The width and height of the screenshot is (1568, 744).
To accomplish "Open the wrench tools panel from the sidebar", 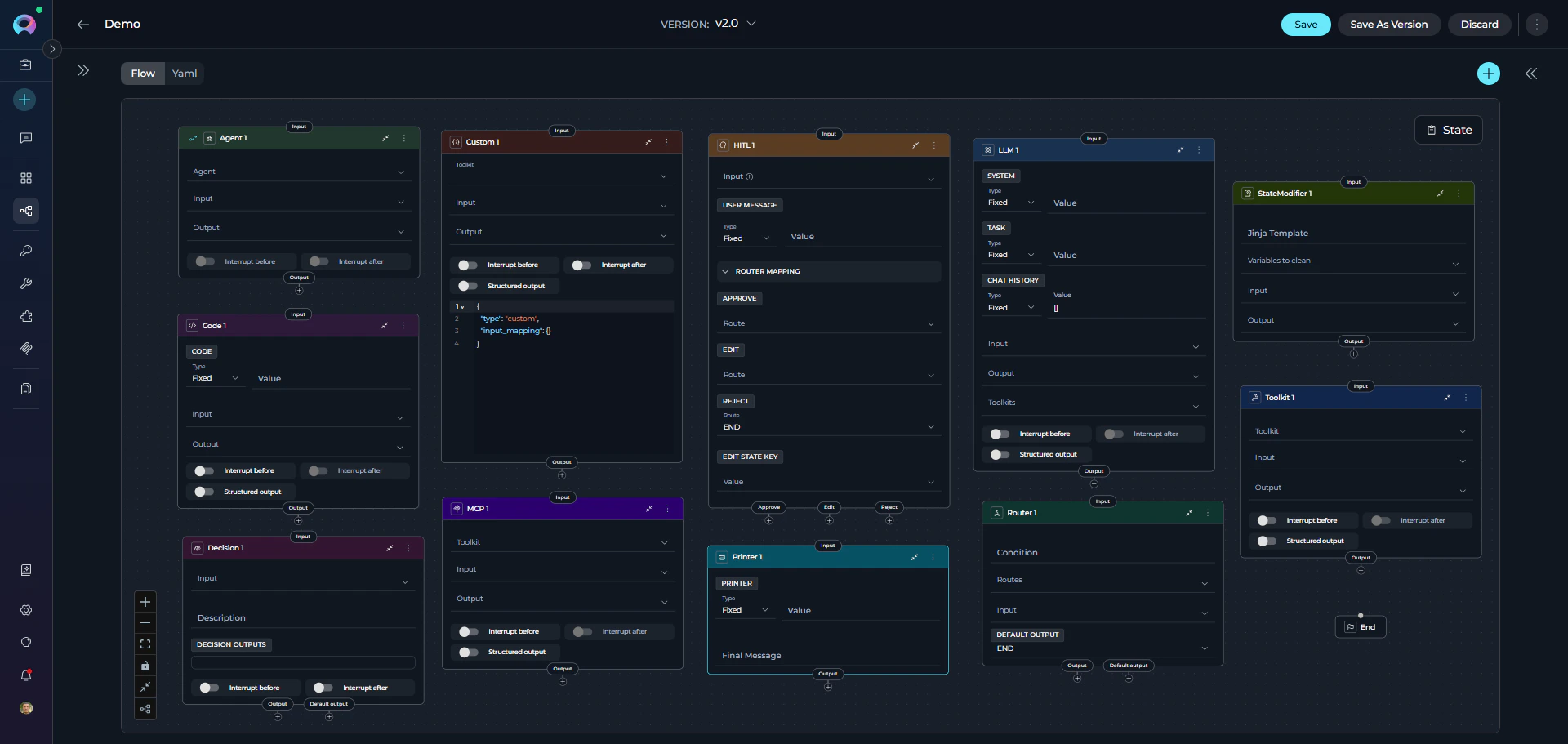I will (x=26, y=283).
